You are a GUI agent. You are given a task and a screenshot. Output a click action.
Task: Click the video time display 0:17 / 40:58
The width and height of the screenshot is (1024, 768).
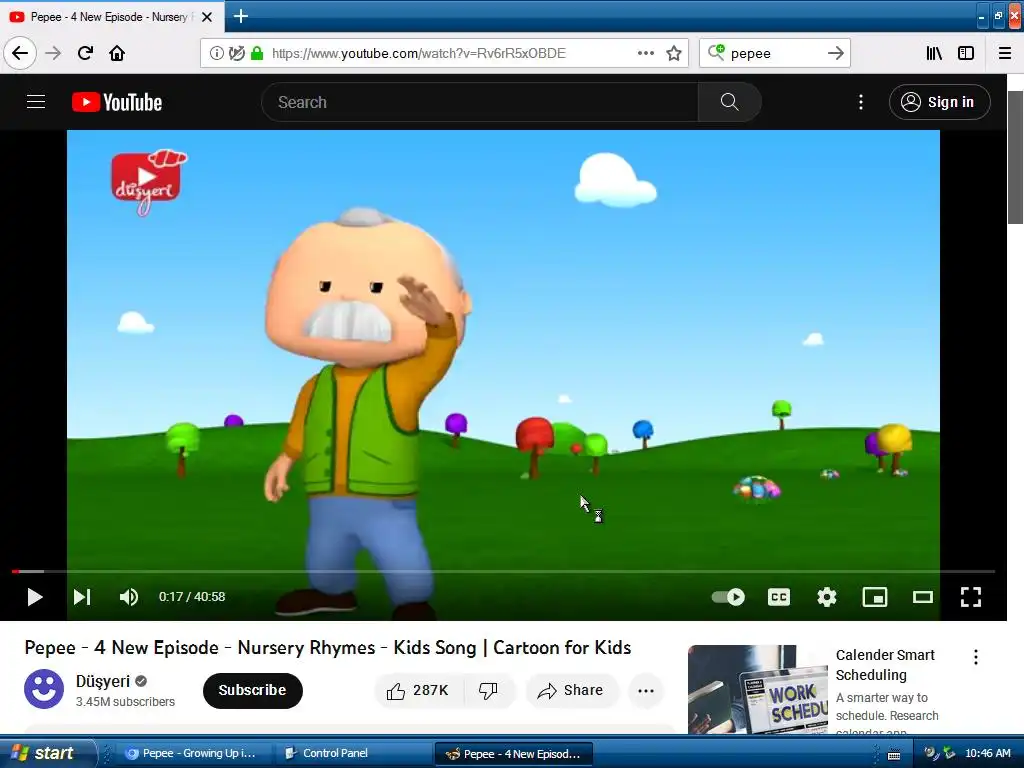(x=192, y=597)
